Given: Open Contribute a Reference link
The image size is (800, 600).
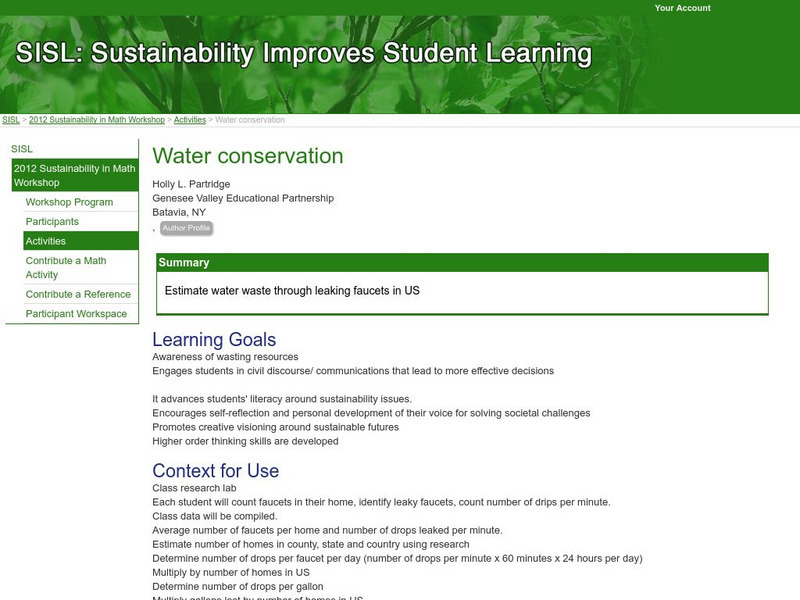Looking at the screenshot, I should pos(78,294).
